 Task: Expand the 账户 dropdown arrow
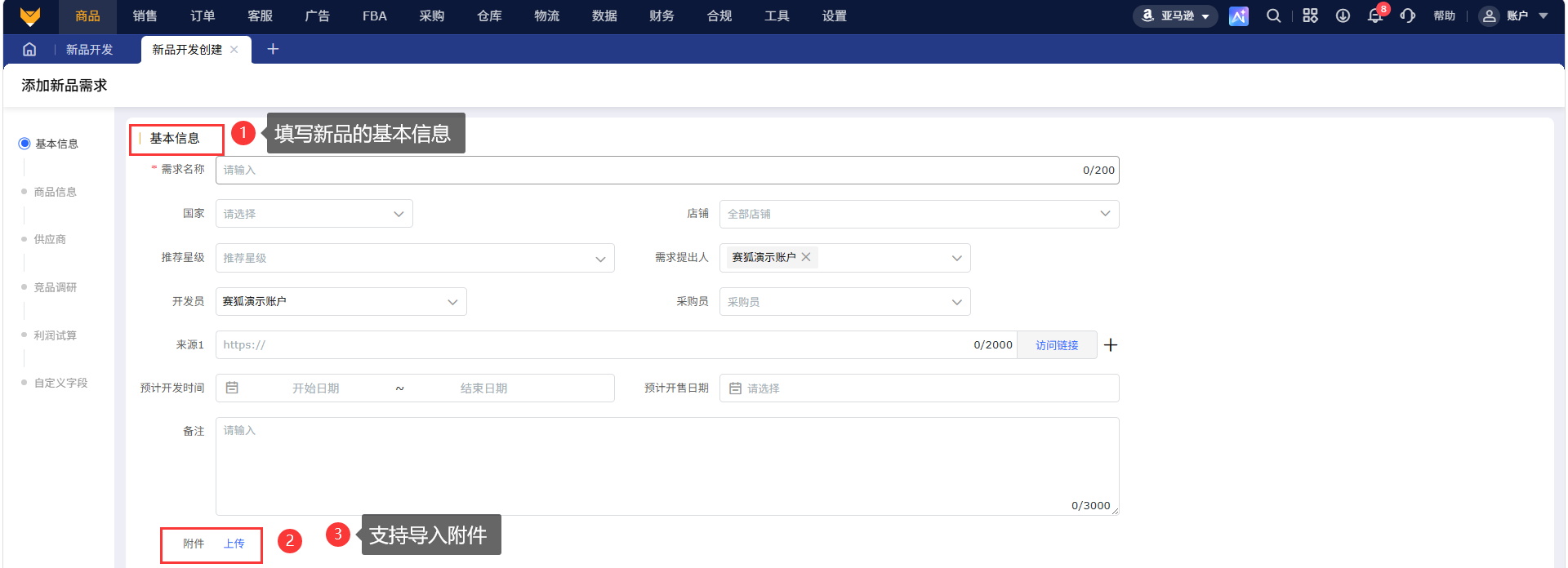click(x=1543, y=16)
